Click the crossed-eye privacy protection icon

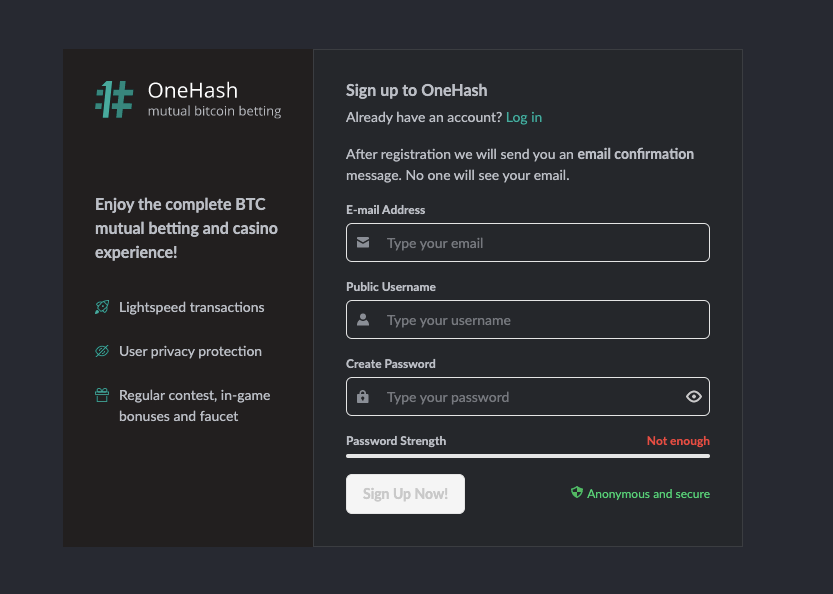click(102, 351)
